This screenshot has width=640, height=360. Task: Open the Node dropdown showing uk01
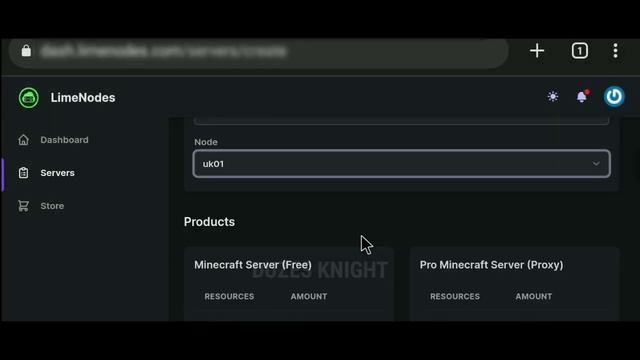point(402,164)
